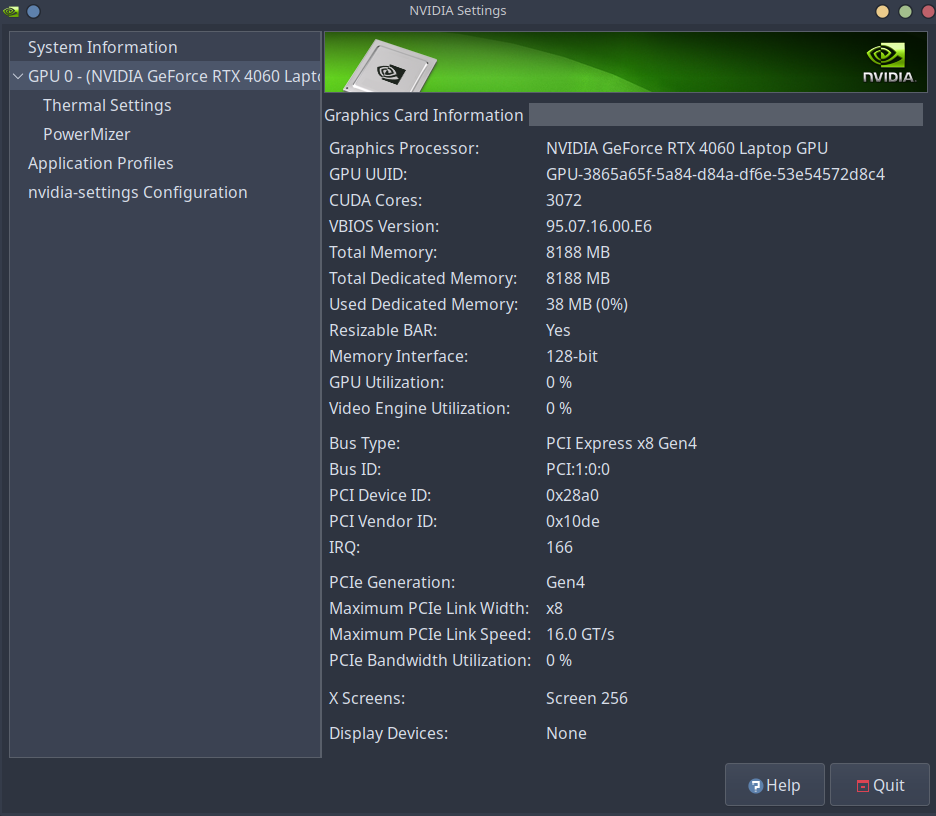Click the NVIDIA app icon in title bar

(x=11, y=11)
